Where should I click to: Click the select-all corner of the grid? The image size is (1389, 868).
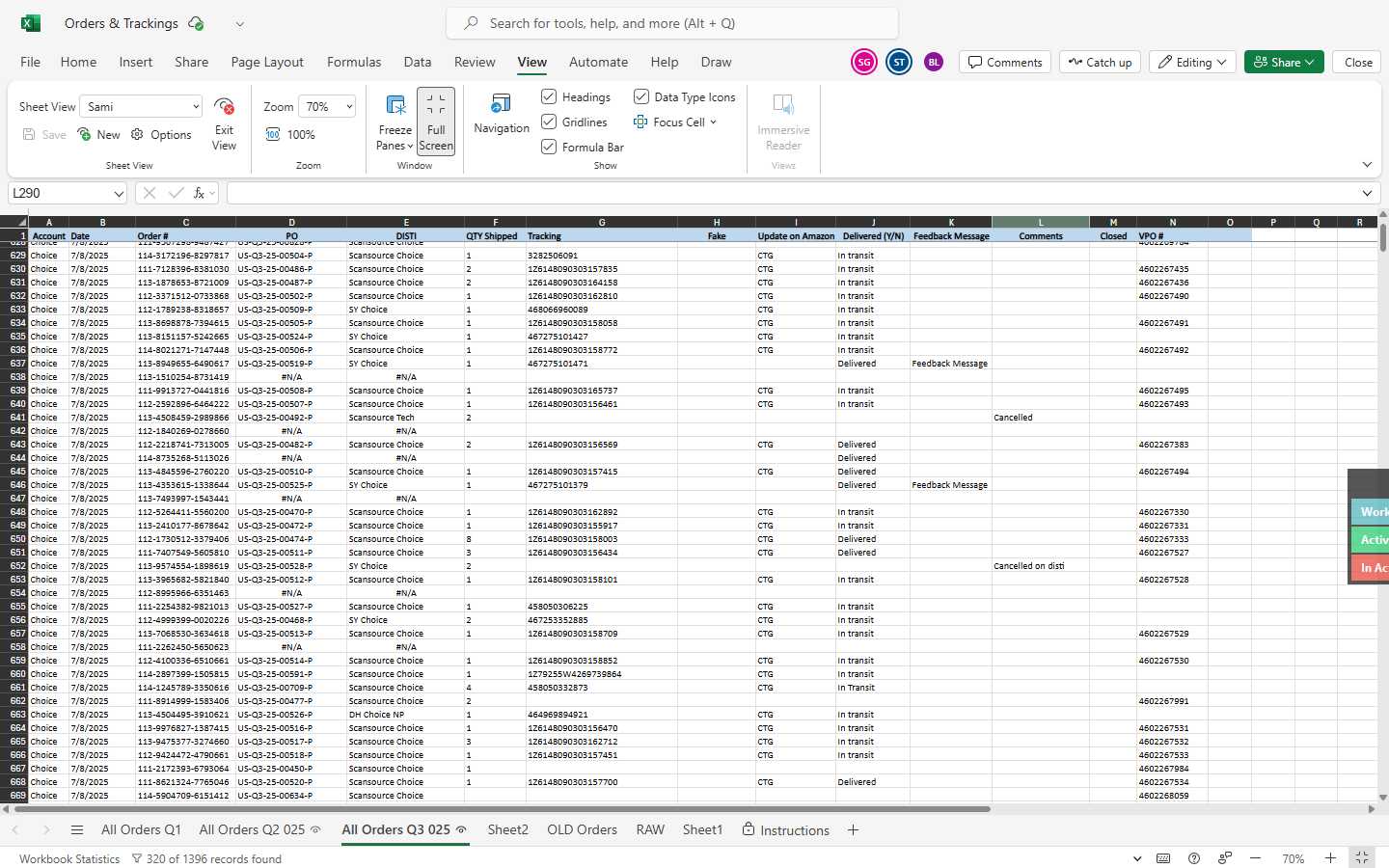point(14,222)
